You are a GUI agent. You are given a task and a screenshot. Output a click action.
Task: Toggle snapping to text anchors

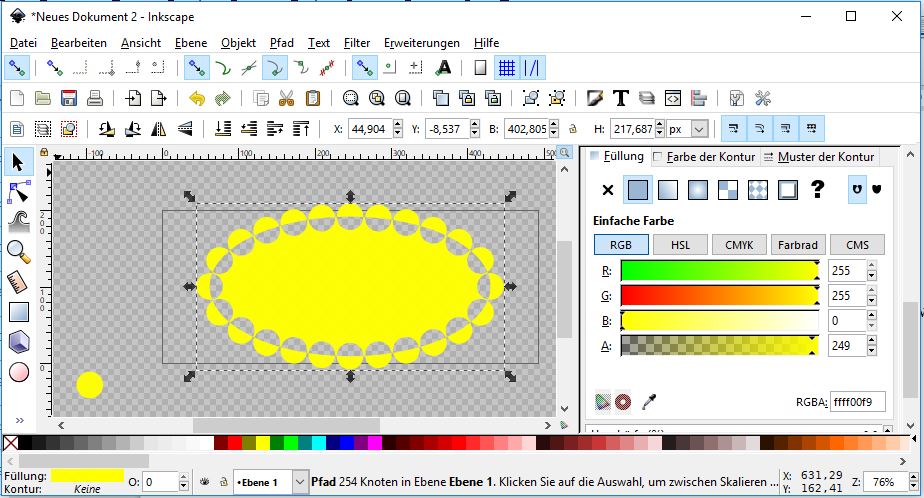443,68
